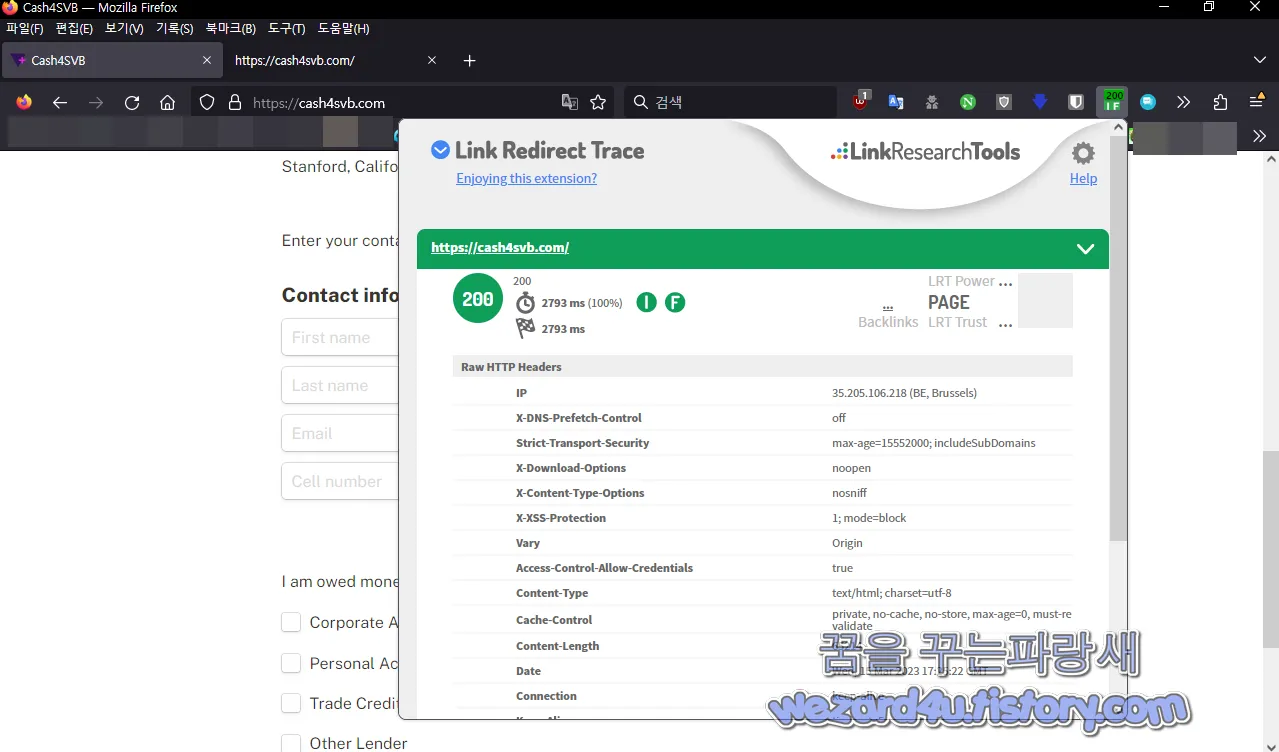Translate this page from the address bar icon
This screenshot has height=752, width=1279.
click(x=570, y=102)
